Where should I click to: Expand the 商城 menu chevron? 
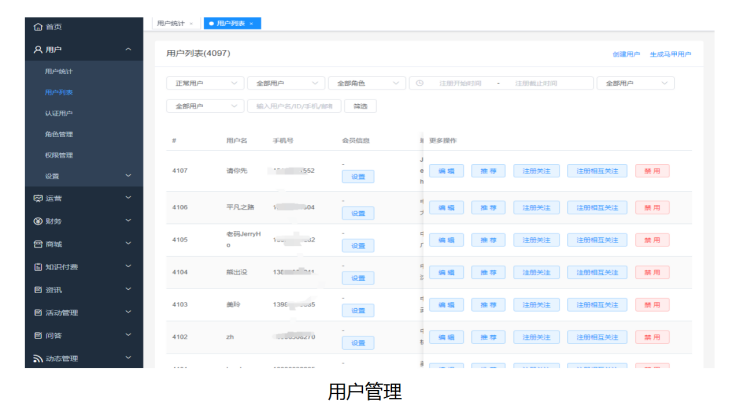click(128, 244)
